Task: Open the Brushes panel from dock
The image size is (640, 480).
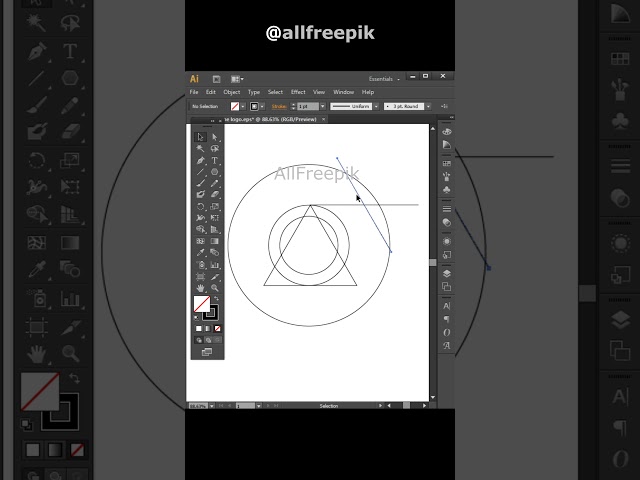Action: (x=447, y=176)
